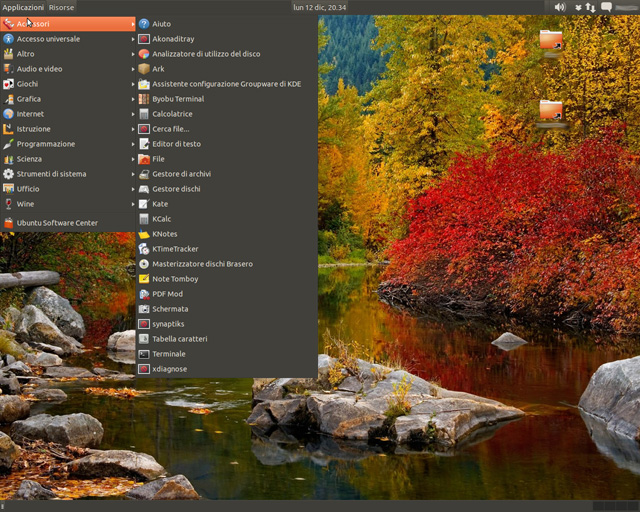Viewport: 640px width, 512px height.
Task: Click the network connection arrows icon
Action: pyautogui.click(x=590, y=7)
